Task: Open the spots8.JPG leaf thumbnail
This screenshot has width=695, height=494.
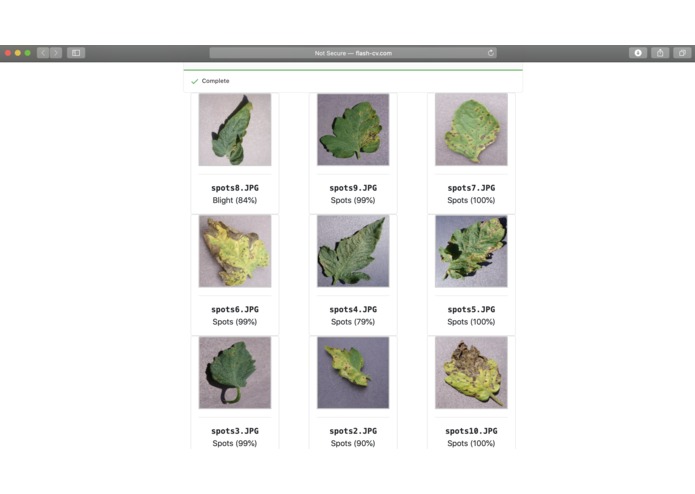Action: pos(235,129)
